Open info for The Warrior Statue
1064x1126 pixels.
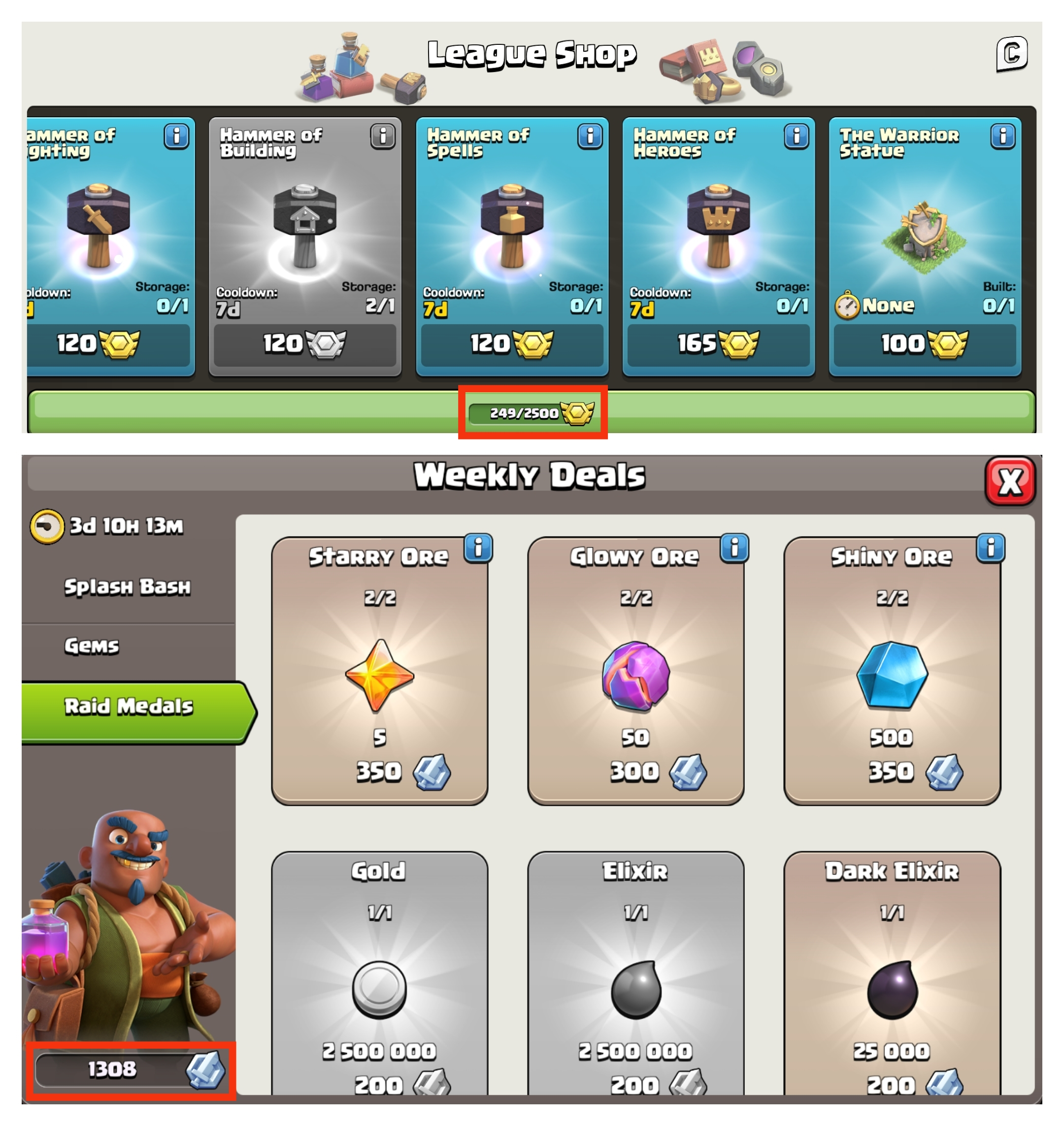click(x=1003, y=136)
